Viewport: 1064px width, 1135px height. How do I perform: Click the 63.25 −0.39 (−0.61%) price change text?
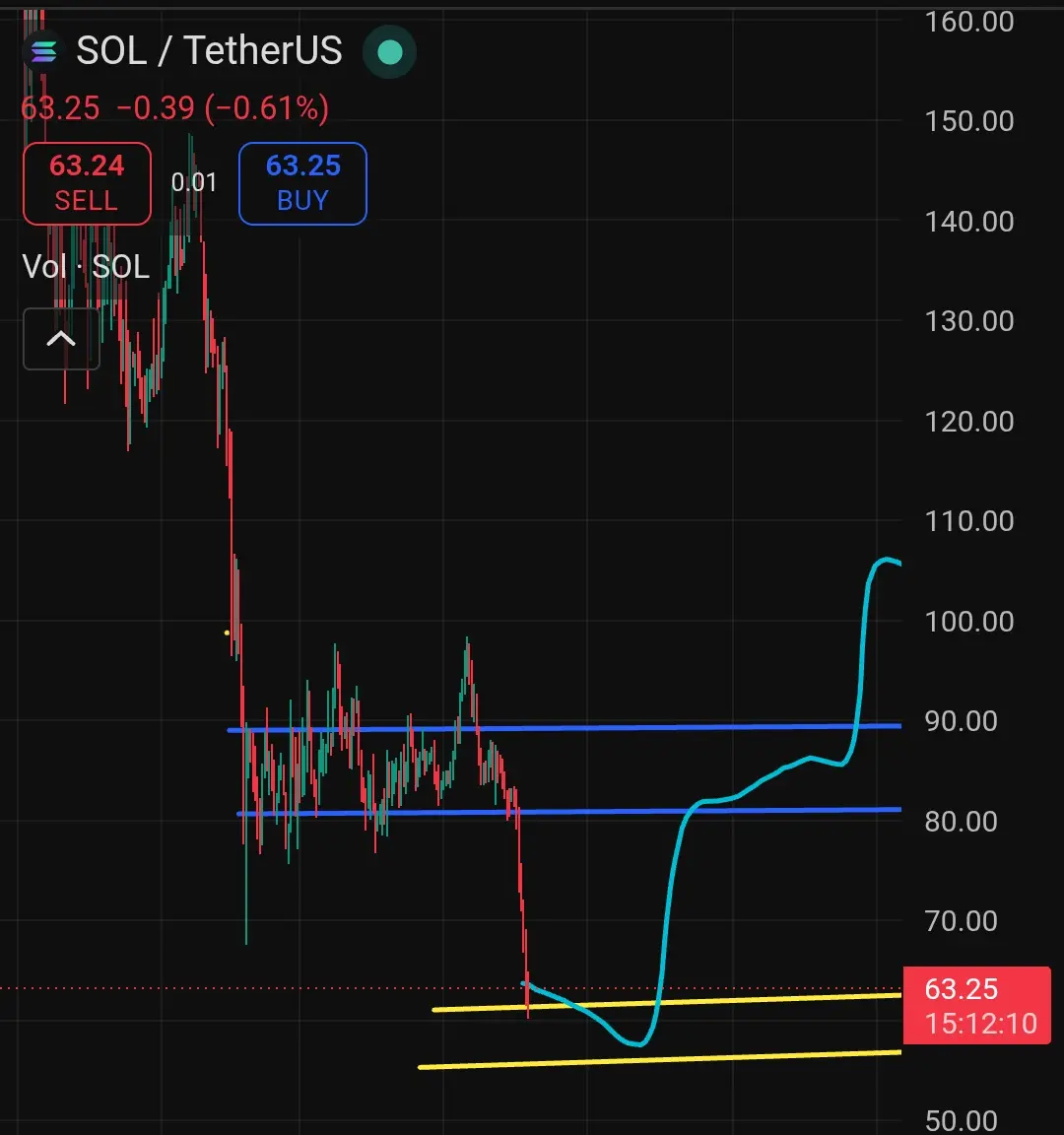tap(174, 108)
